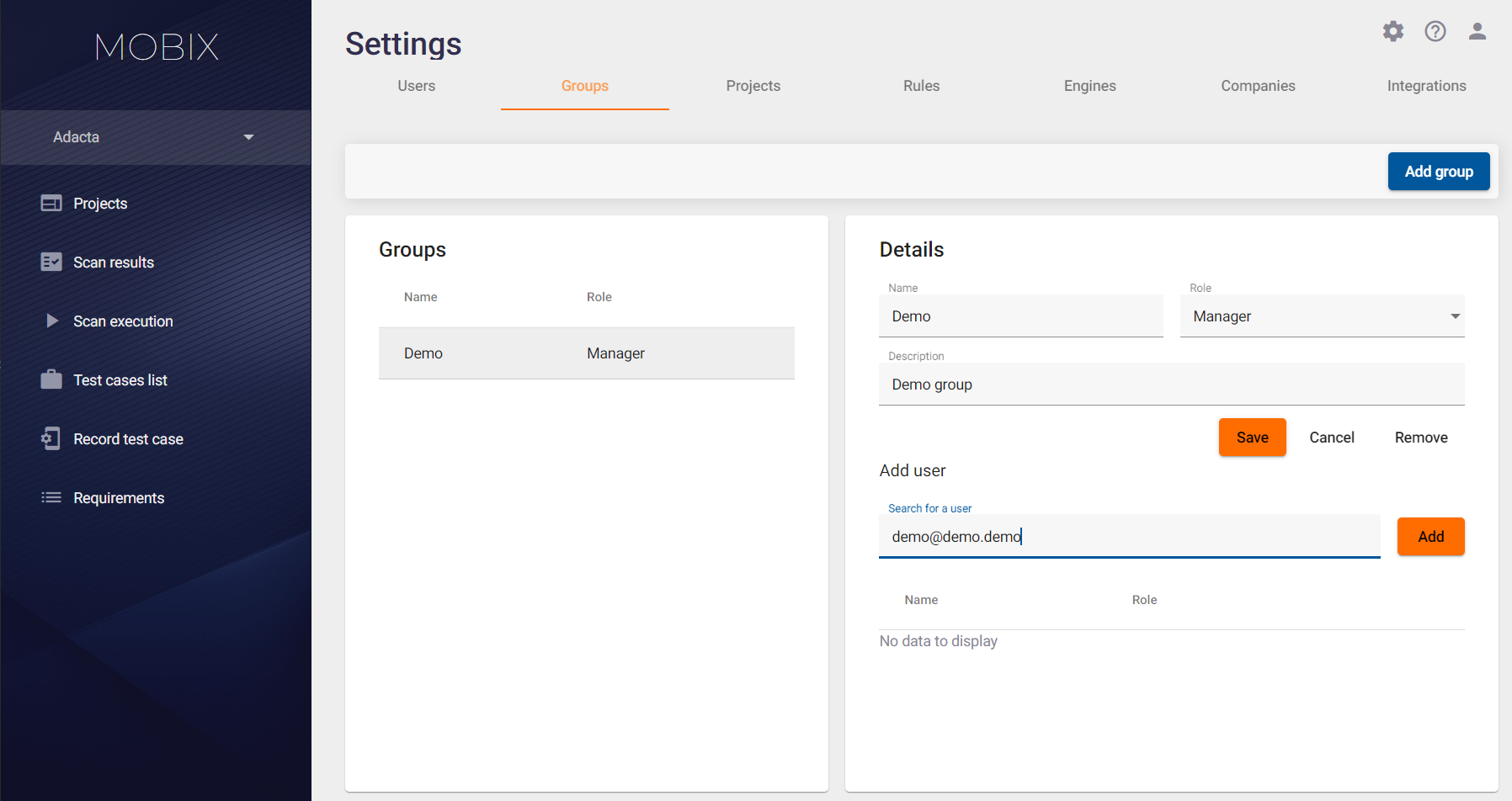The height and width of the screenshot is (801, 1512).
Task: Open Record test case page
Action: 128,439
